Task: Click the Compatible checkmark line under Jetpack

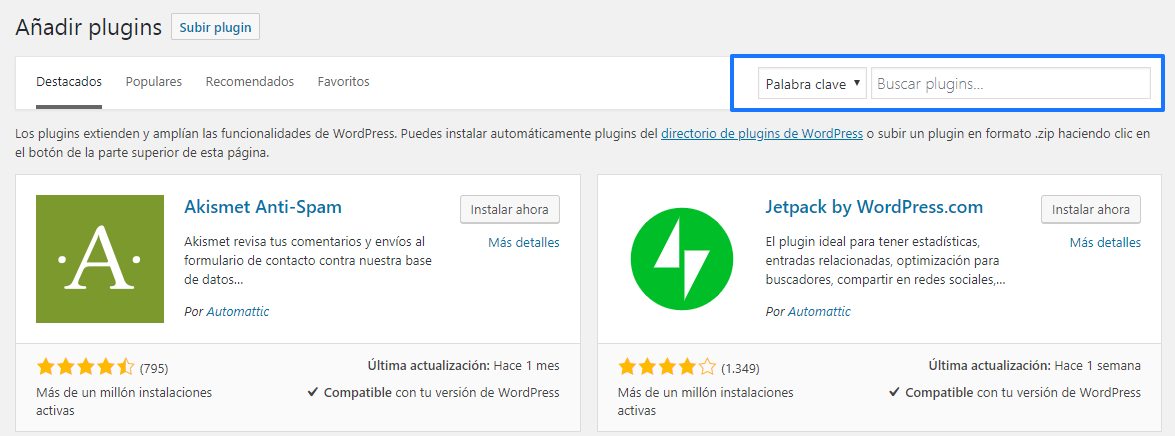Action: (x=1015, y=393)
